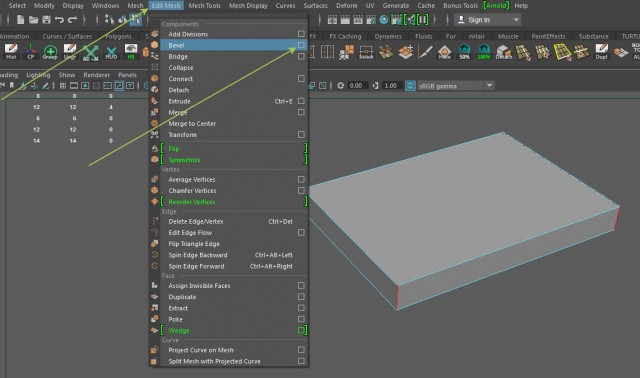Open the Transform options box

pos(301,134)
